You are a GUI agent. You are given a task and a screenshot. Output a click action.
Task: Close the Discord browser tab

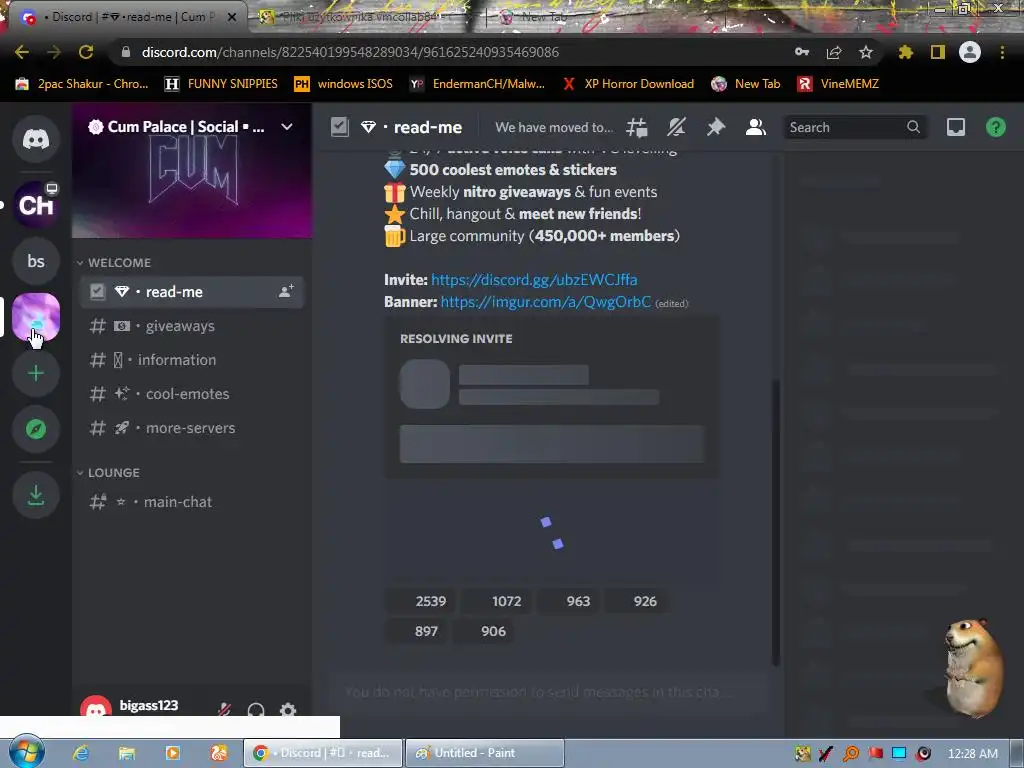[x=232, y=17]
